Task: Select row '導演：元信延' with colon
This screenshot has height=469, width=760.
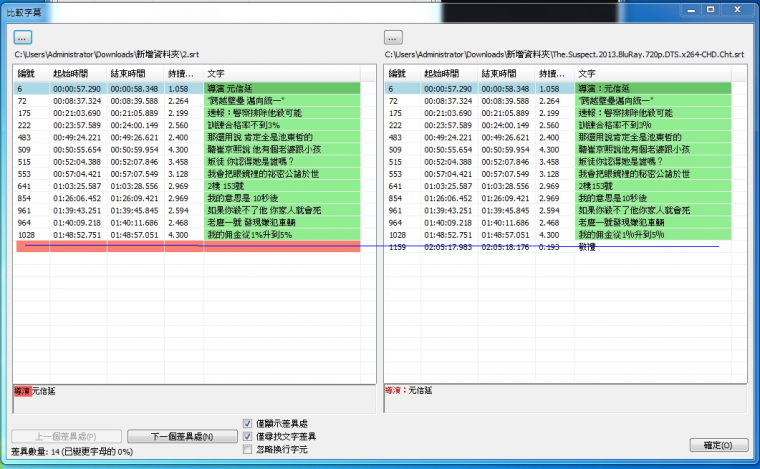Action: pyautogui.click(x=558, y=89)
